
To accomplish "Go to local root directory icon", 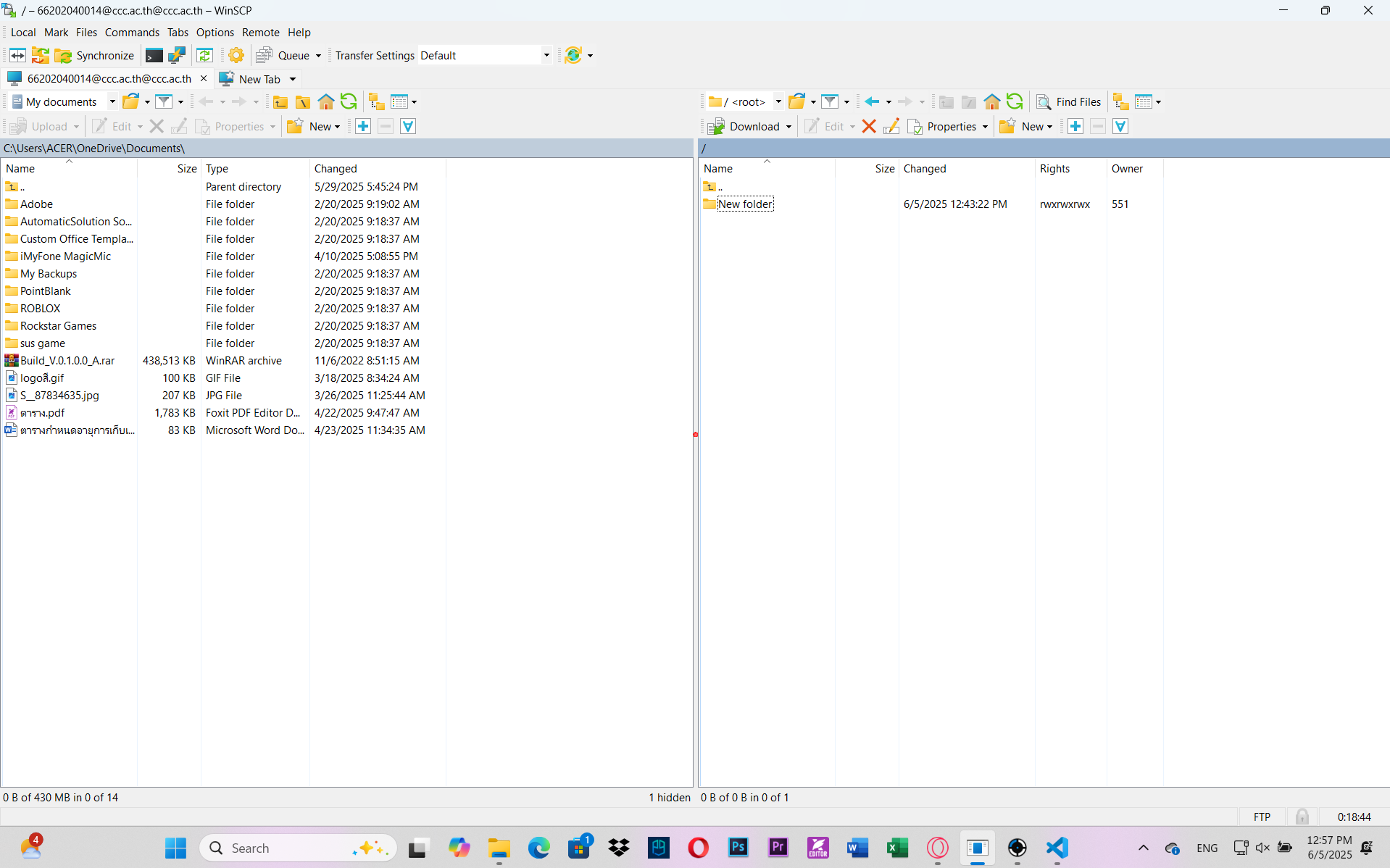I will click(303, 101).
